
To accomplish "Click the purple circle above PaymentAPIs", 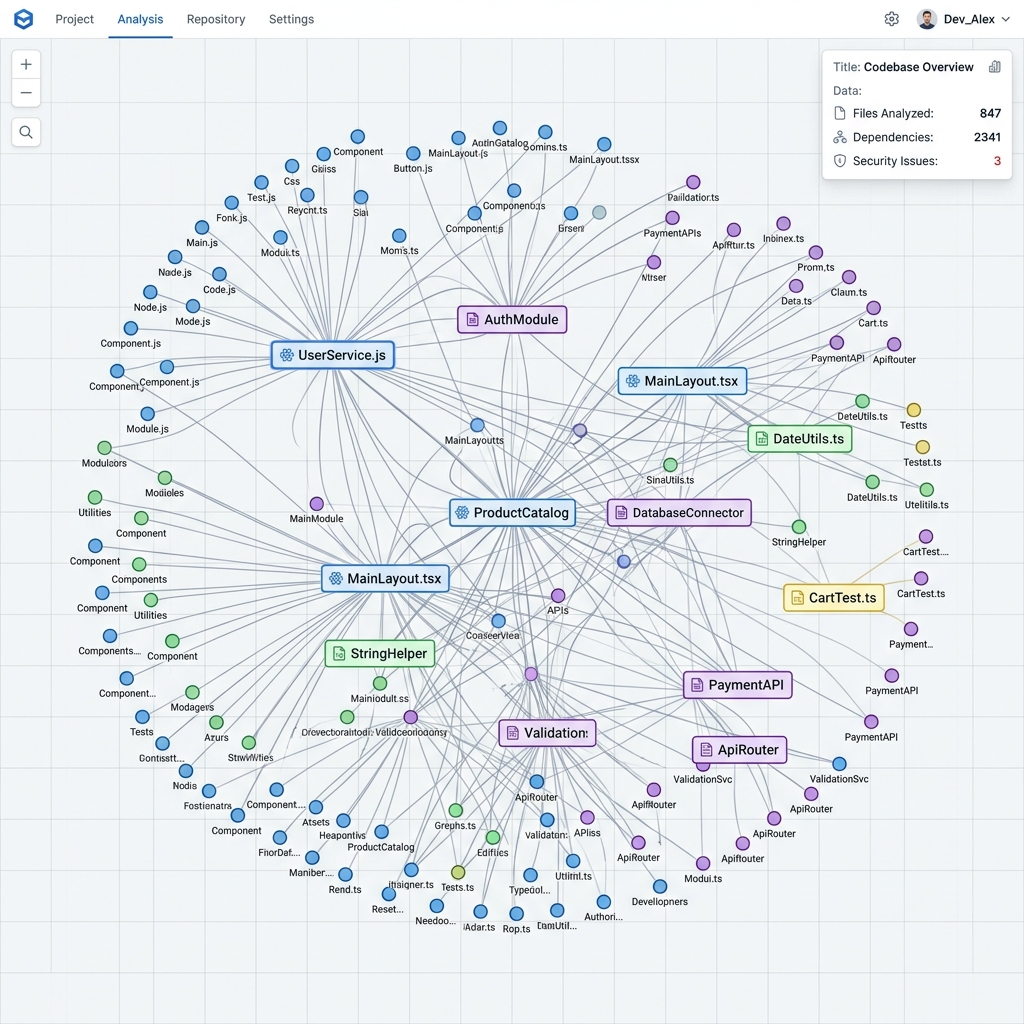I will [673, 218].
